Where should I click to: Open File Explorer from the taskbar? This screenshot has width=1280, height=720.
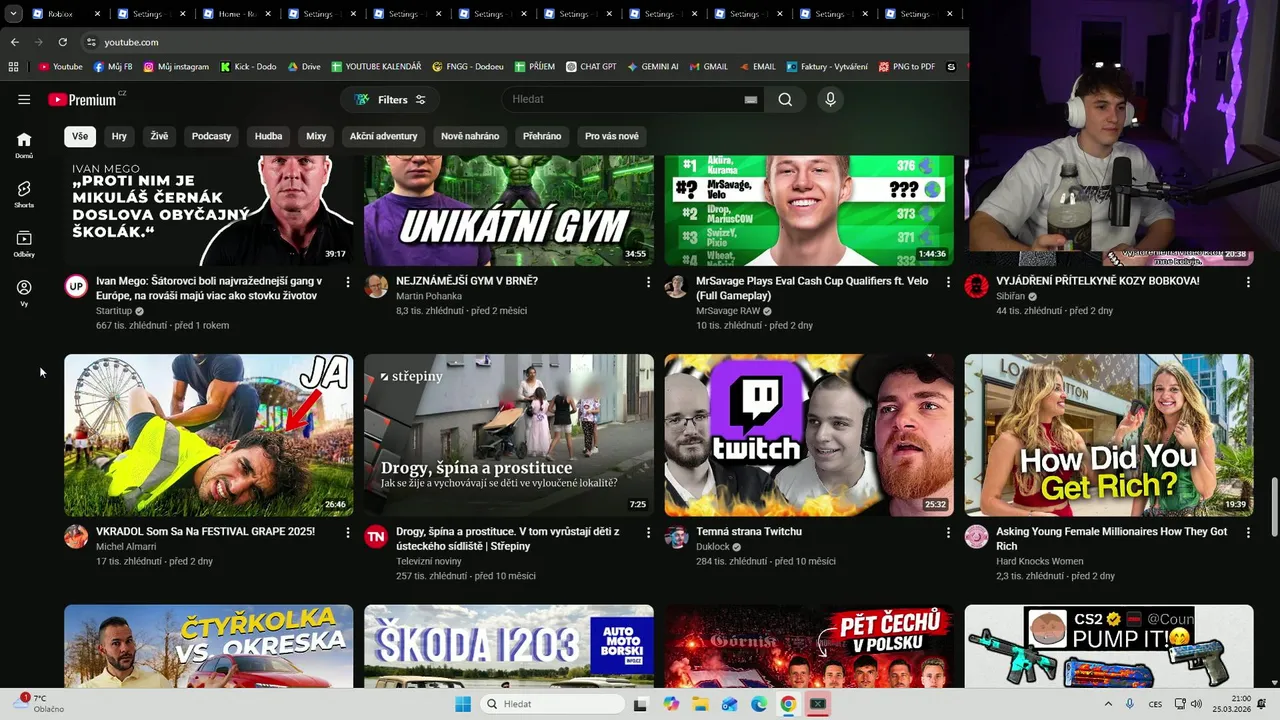pos(700,704)
